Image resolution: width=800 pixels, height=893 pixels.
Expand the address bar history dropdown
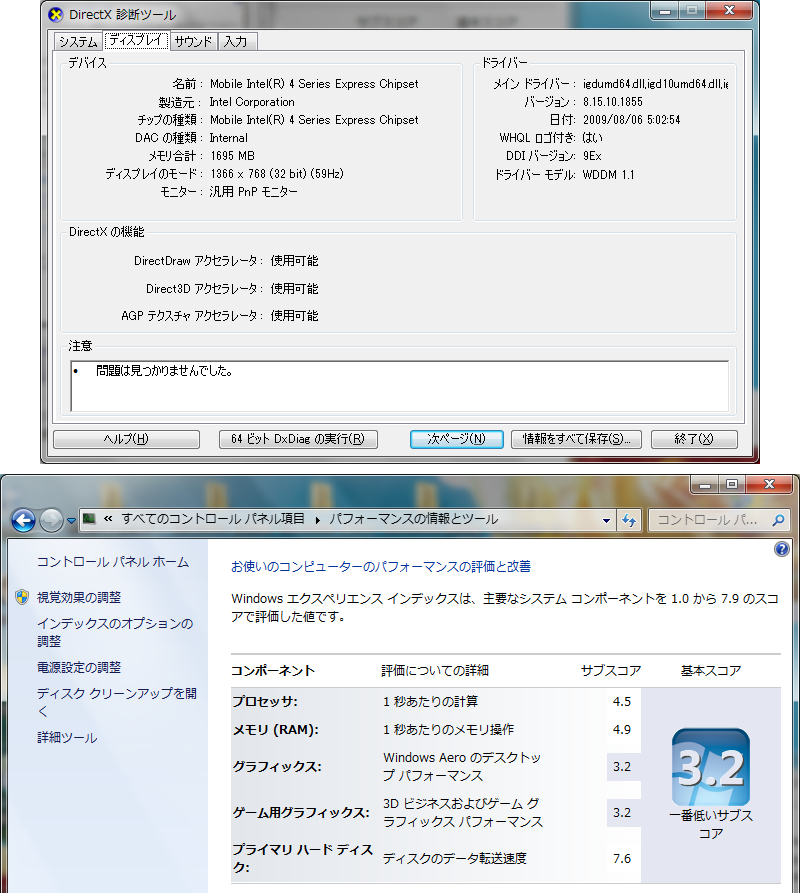coord(607,520)
